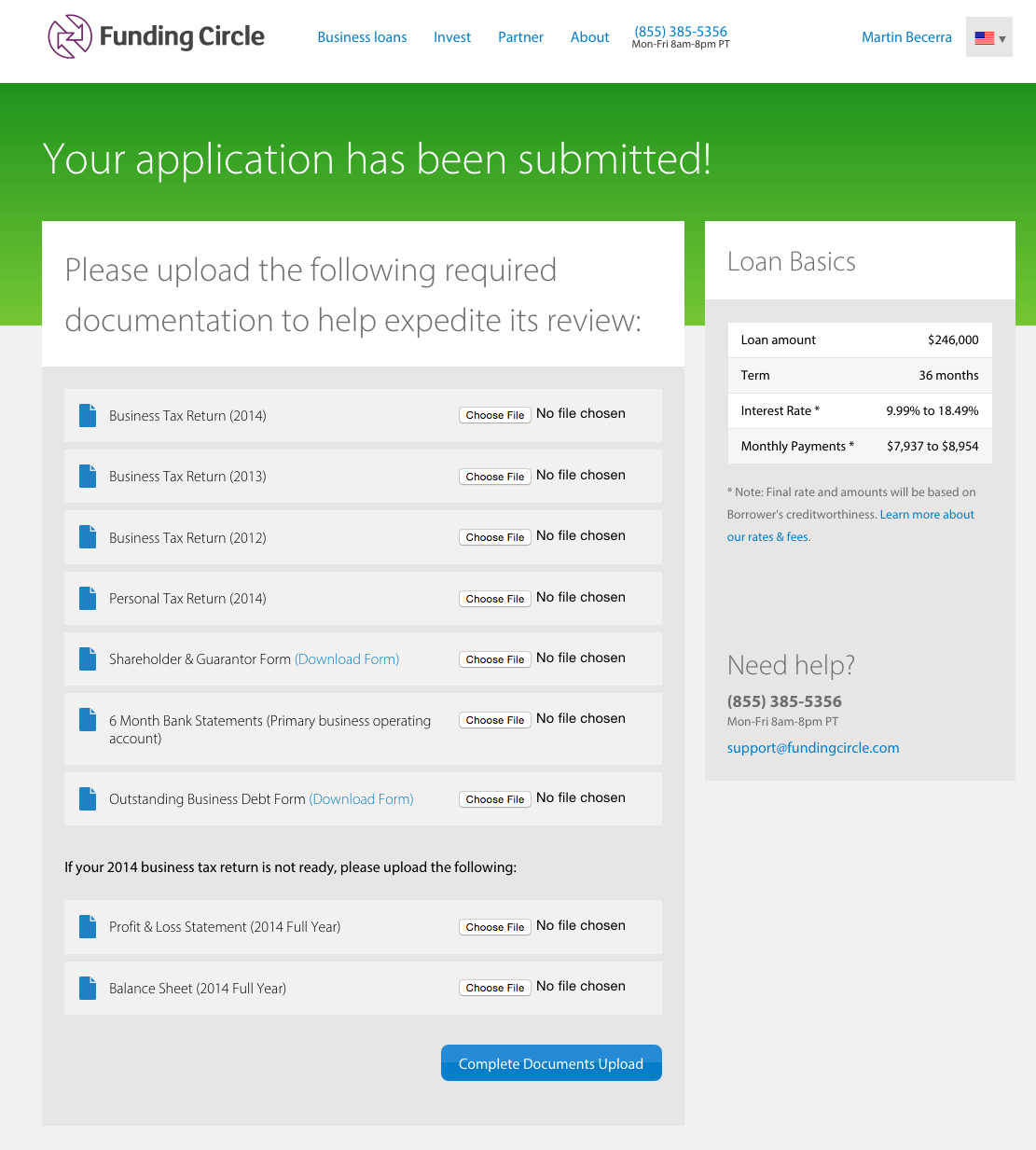Click the document icon for Business Tax Return (2014)
Screen dimensions: 1036x1150
point(88,415)
